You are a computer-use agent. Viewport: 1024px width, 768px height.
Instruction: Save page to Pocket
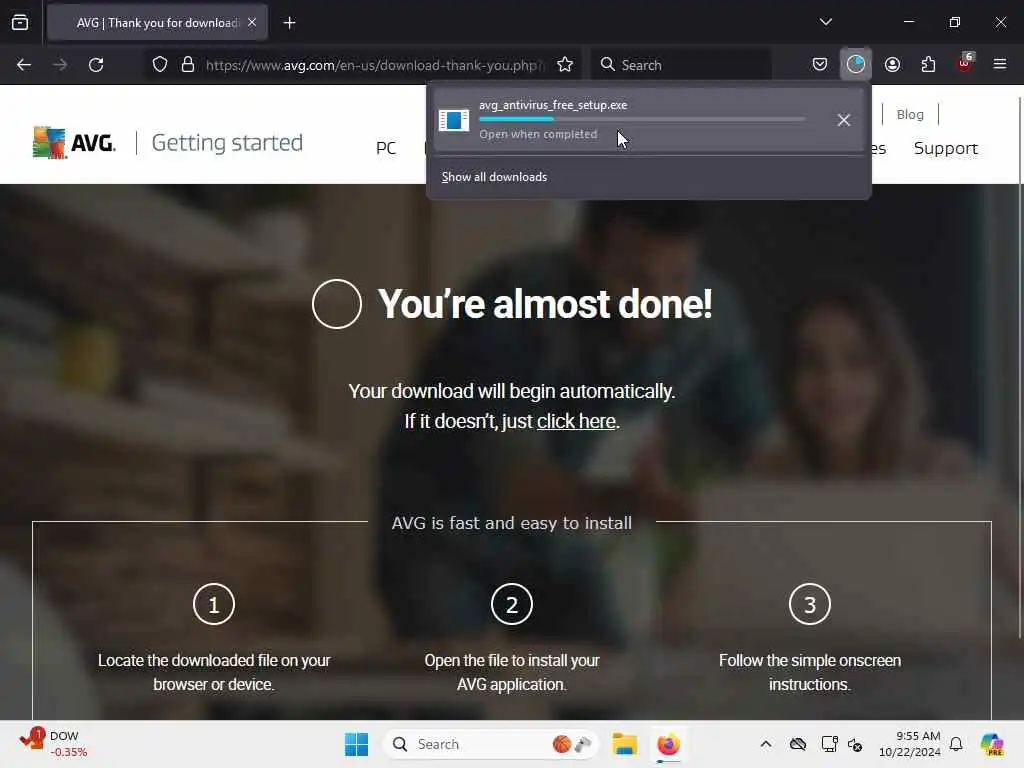pyautogui.click(x=820, y=65)
